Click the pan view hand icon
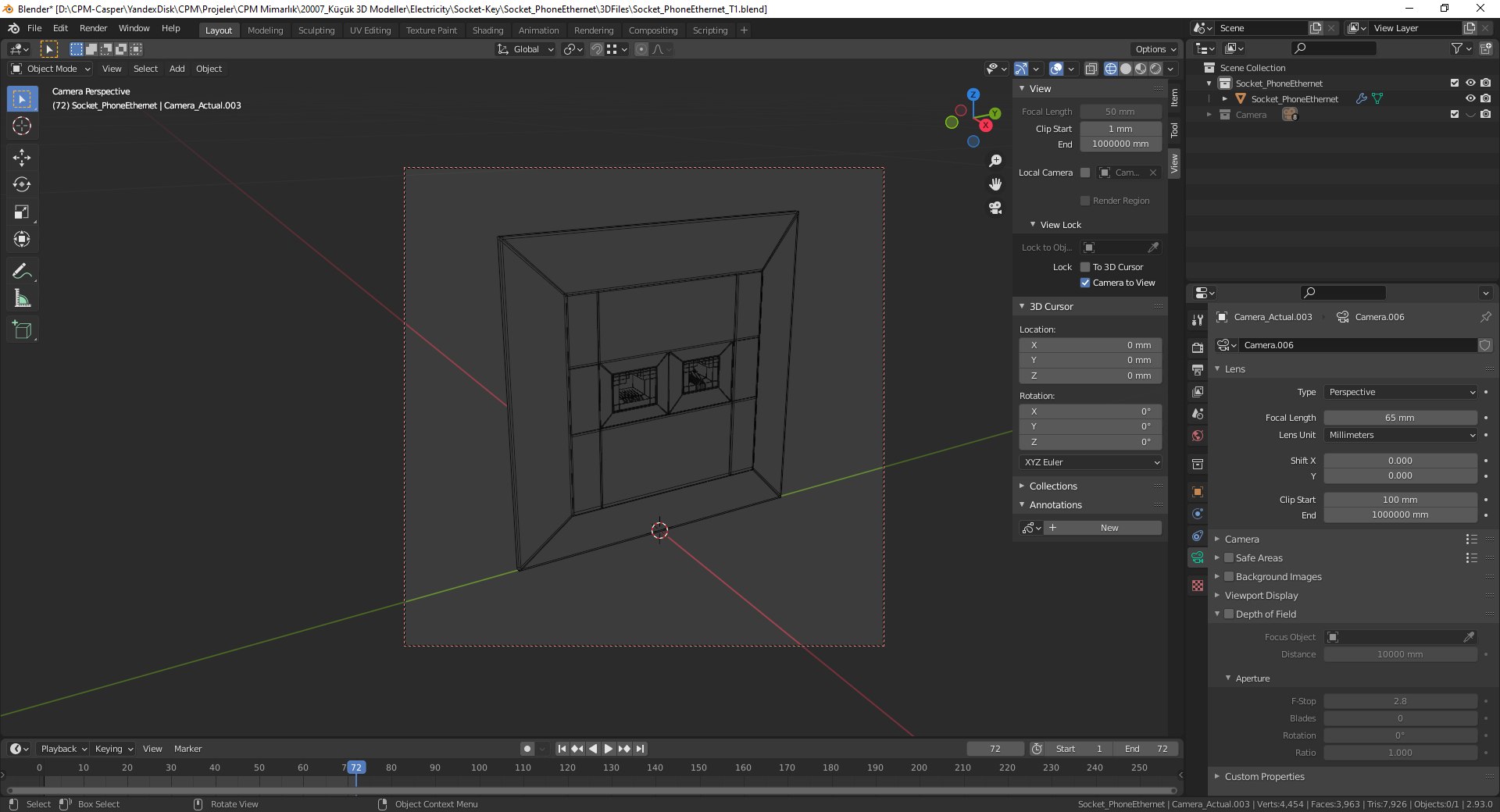 coord(995,184)
